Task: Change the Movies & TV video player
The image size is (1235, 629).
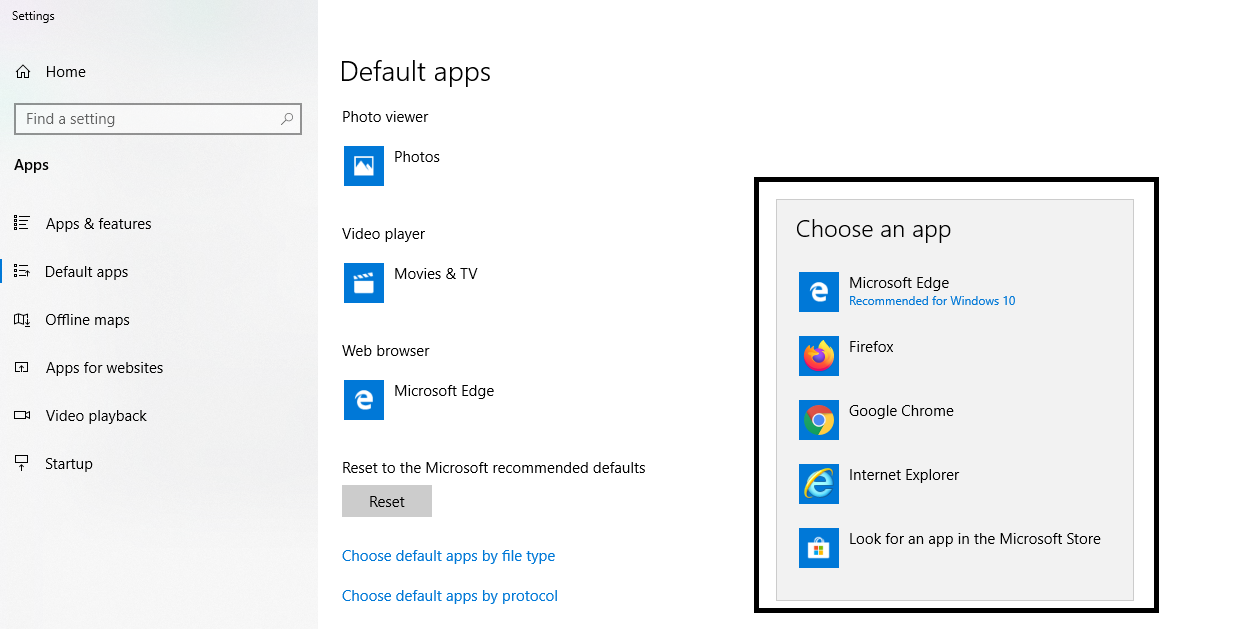Action: point(412,283)
